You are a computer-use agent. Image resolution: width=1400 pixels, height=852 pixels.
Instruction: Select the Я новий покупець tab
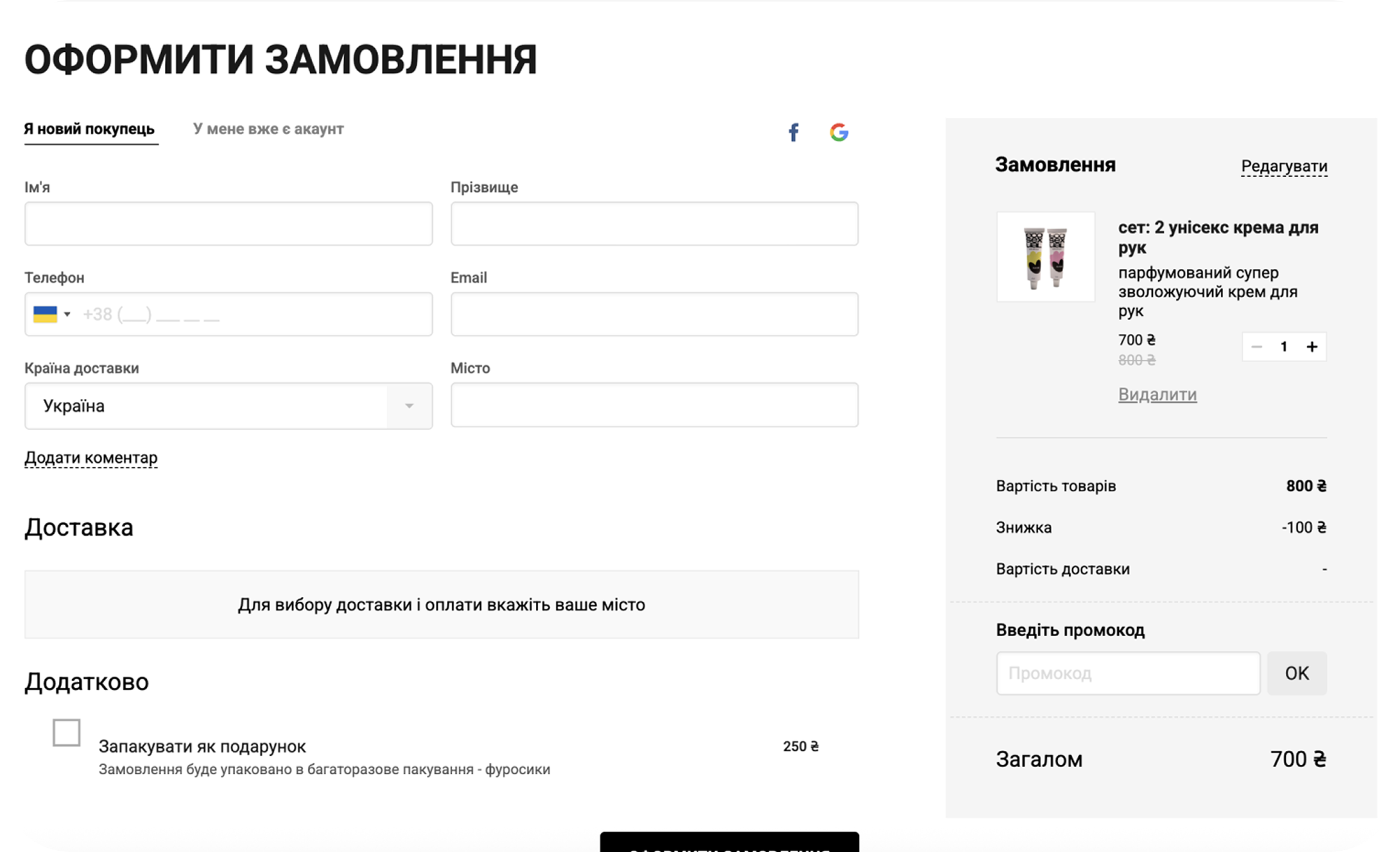click(x=90, y=129)
